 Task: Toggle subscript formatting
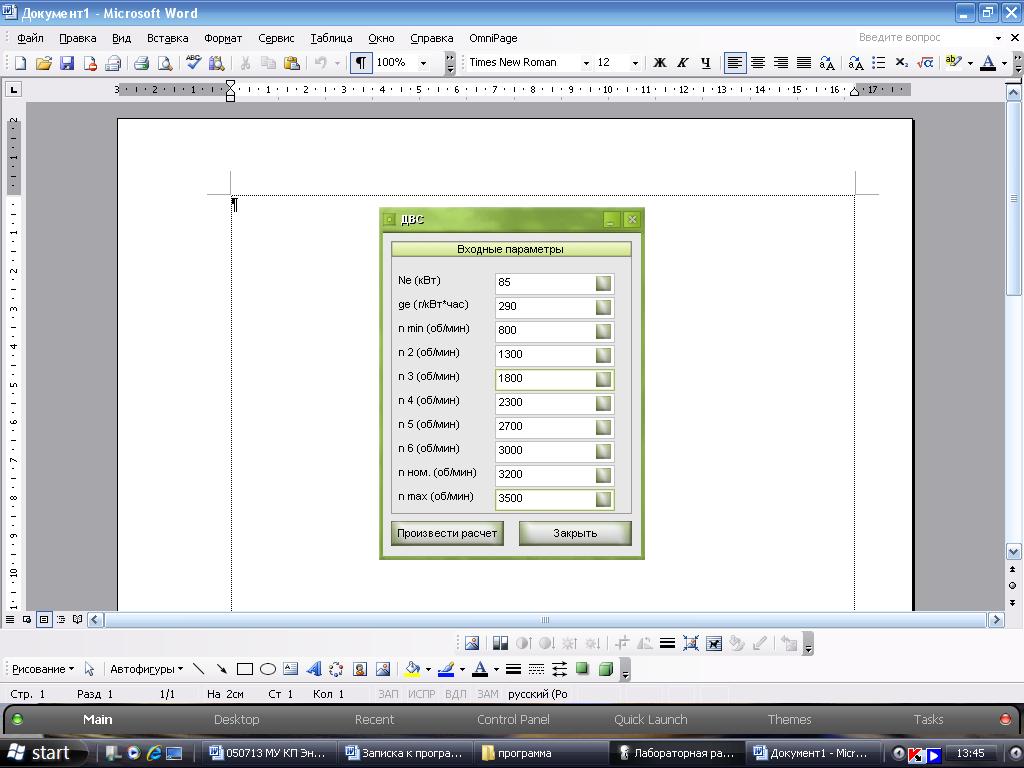[x=901, y=63]
